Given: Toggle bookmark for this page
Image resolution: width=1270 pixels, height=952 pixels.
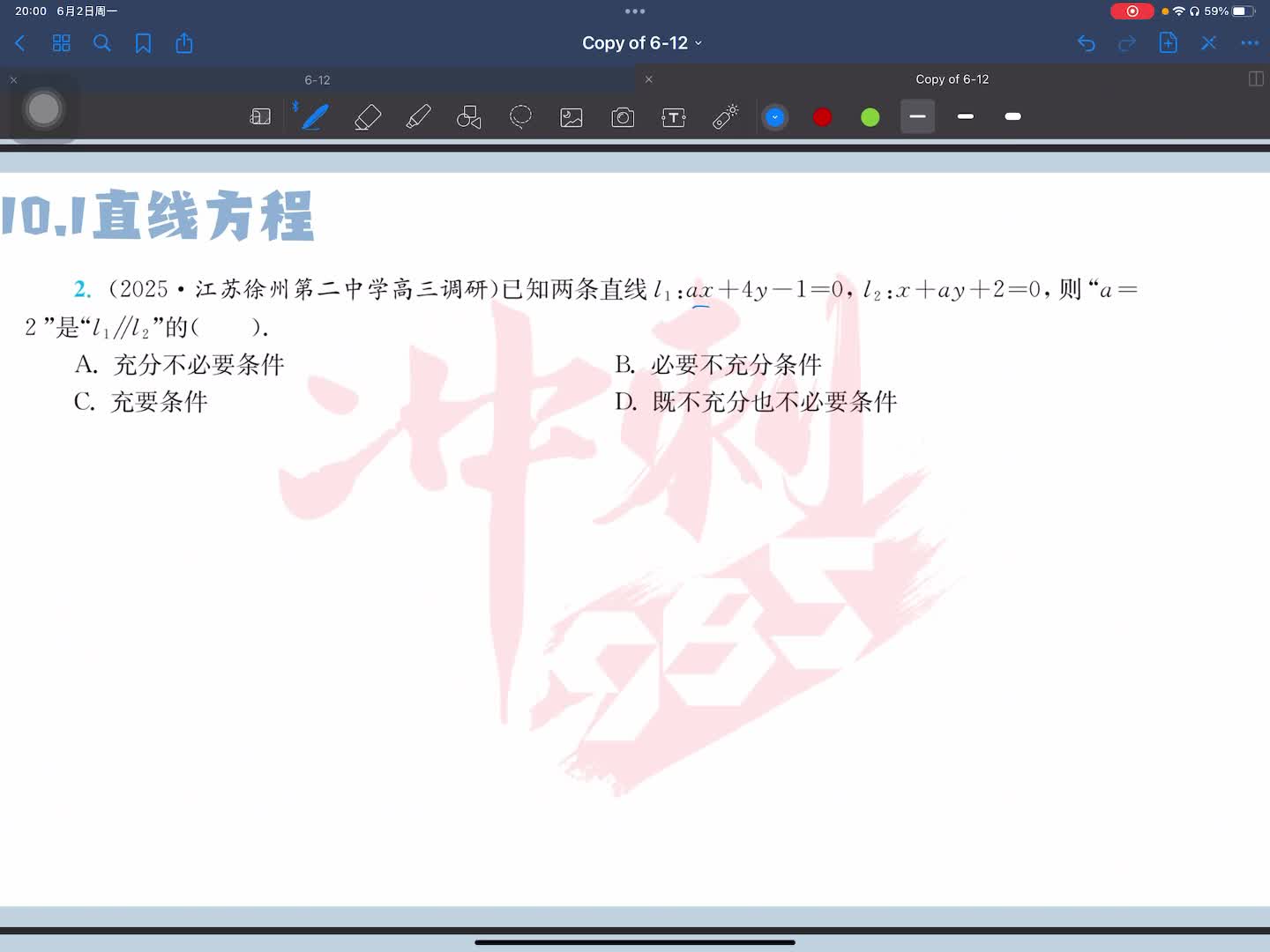Looking at the screenshot, I should coord(143,43).
